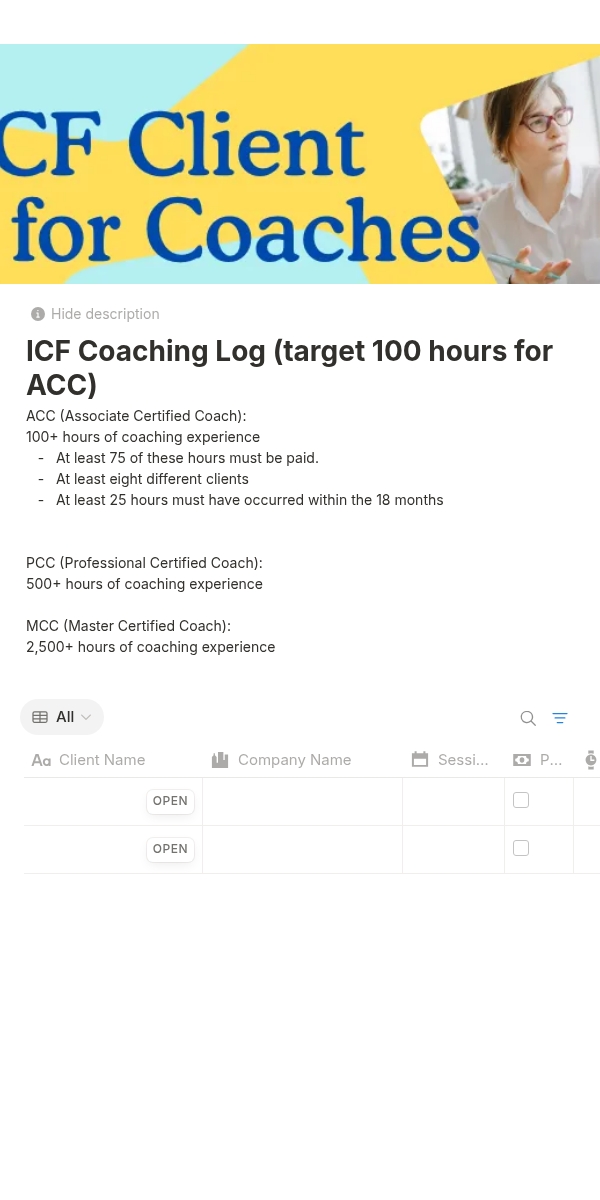600x1200 pixels.
Task: Click the money icon in the P... column header
Action: point(522,760)
